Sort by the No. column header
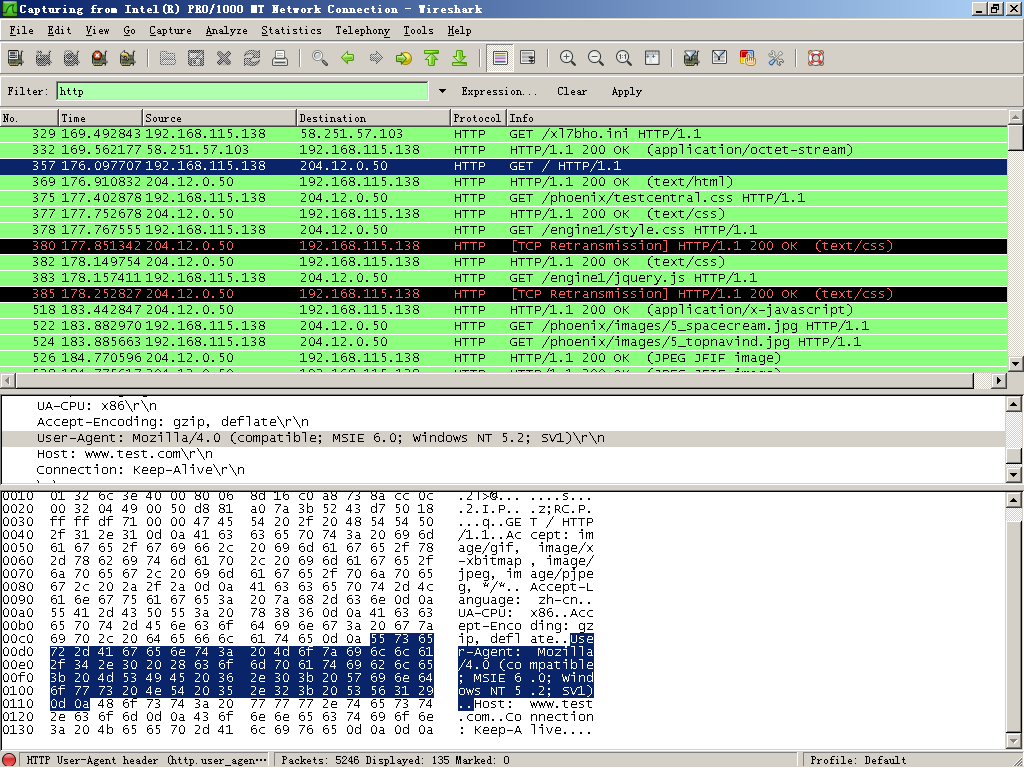This screenshot has height=768, width=1024. click(x=29, y=118)
